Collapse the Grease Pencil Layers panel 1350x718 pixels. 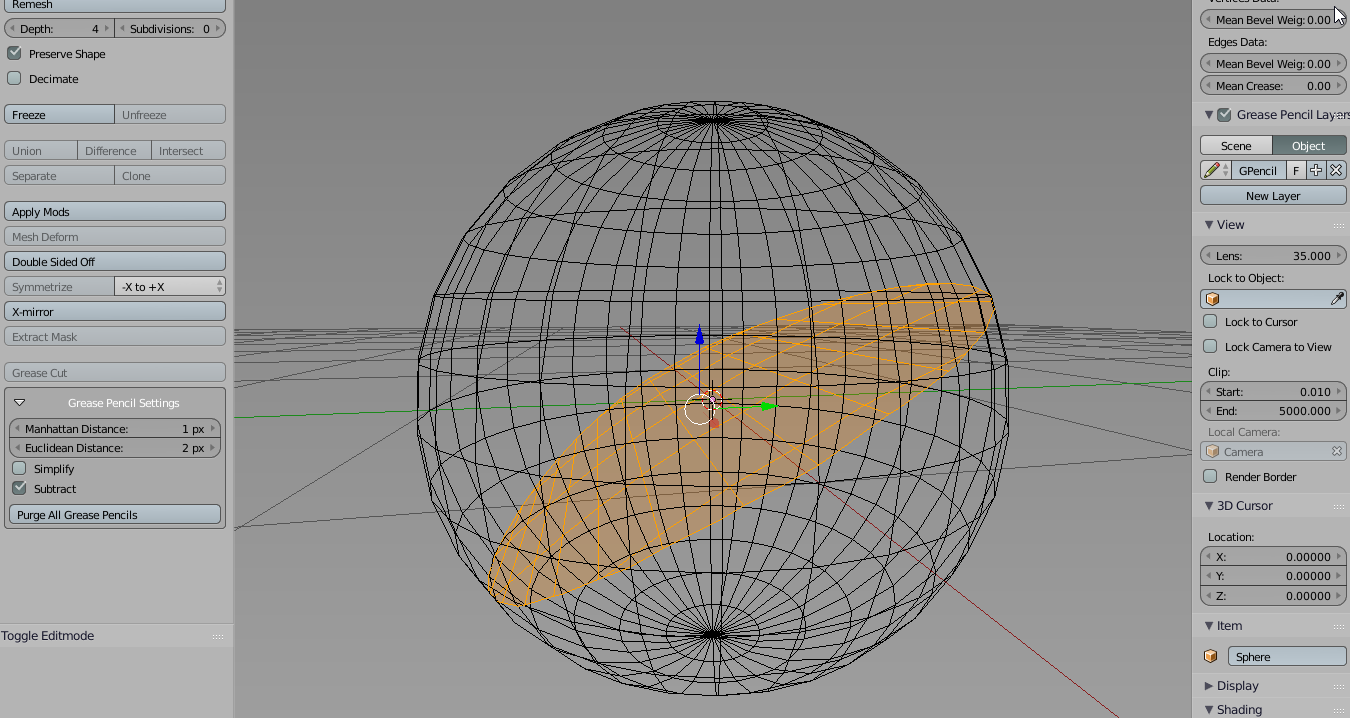(1209, 115)
